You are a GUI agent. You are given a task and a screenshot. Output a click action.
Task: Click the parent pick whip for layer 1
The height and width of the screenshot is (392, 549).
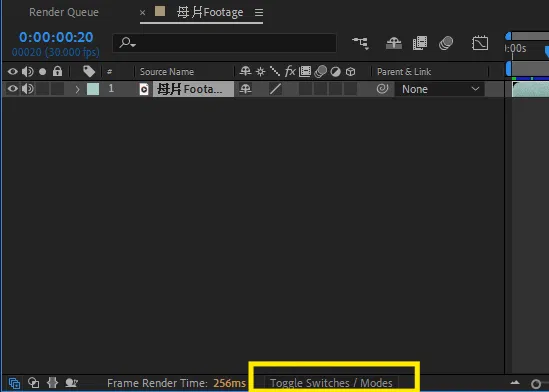point(382,89)
